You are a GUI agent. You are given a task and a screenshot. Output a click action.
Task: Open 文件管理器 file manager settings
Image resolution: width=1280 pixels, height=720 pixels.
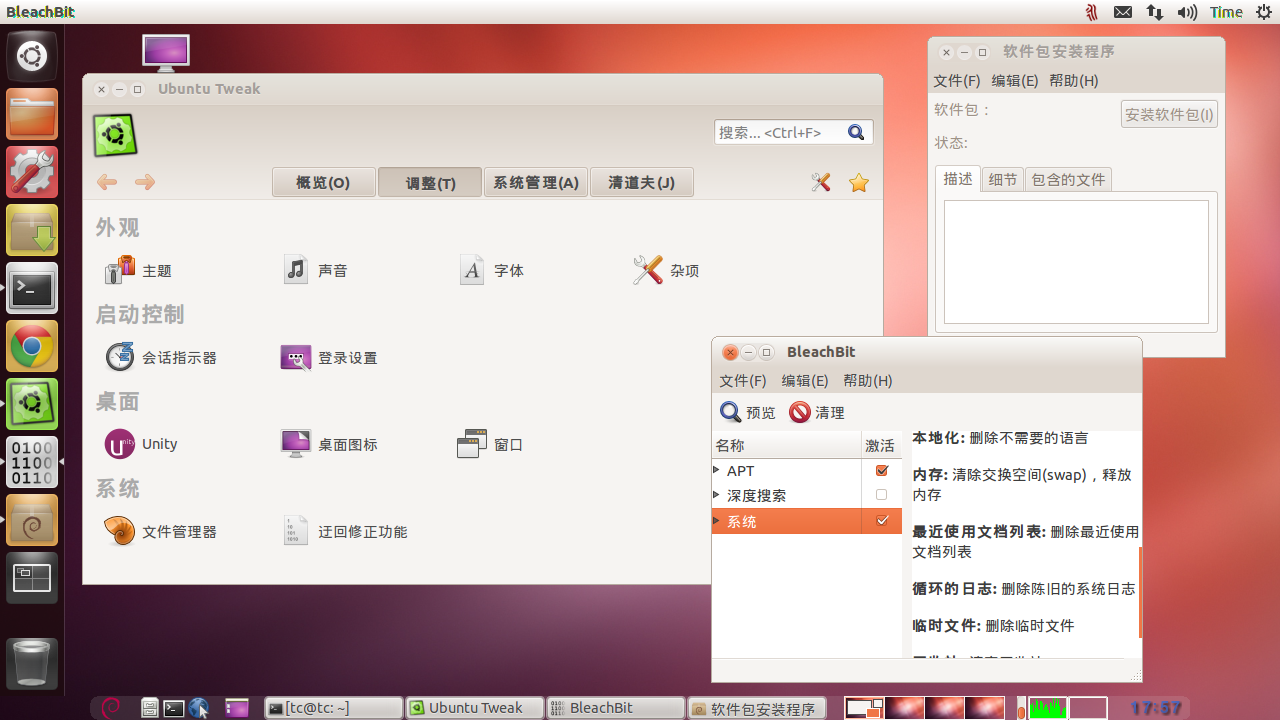pos(161,531)
